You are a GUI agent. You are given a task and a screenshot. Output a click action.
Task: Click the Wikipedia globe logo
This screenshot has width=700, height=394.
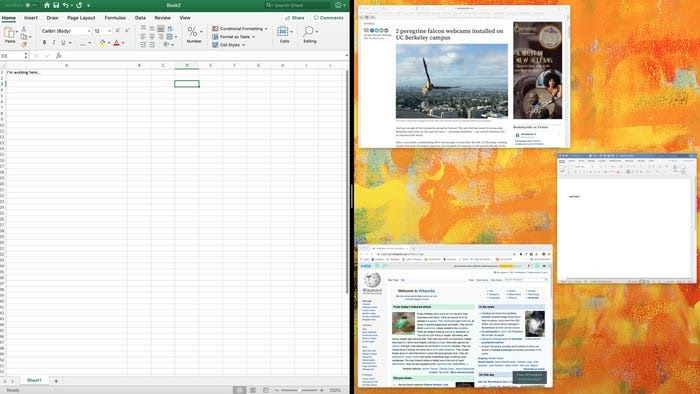(x=372, y=280)
